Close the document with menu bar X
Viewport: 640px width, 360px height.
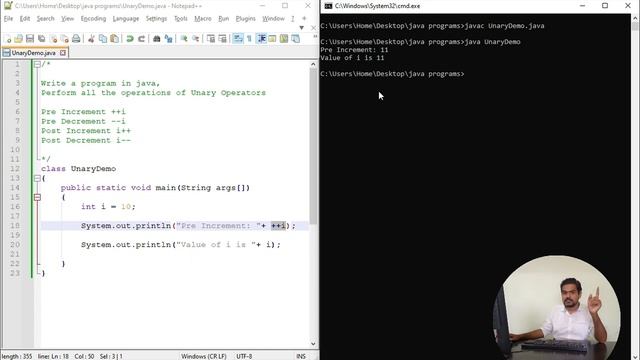pos(313,28)
